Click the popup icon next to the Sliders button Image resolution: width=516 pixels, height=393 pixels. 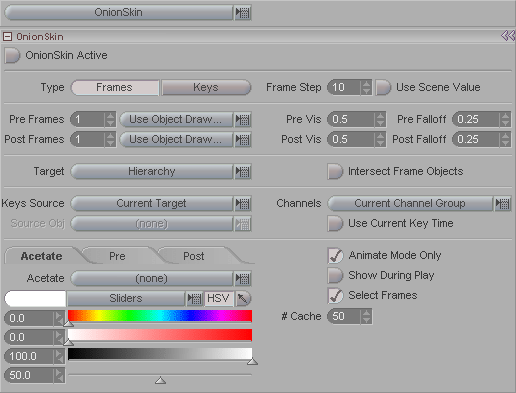point(194,299)
